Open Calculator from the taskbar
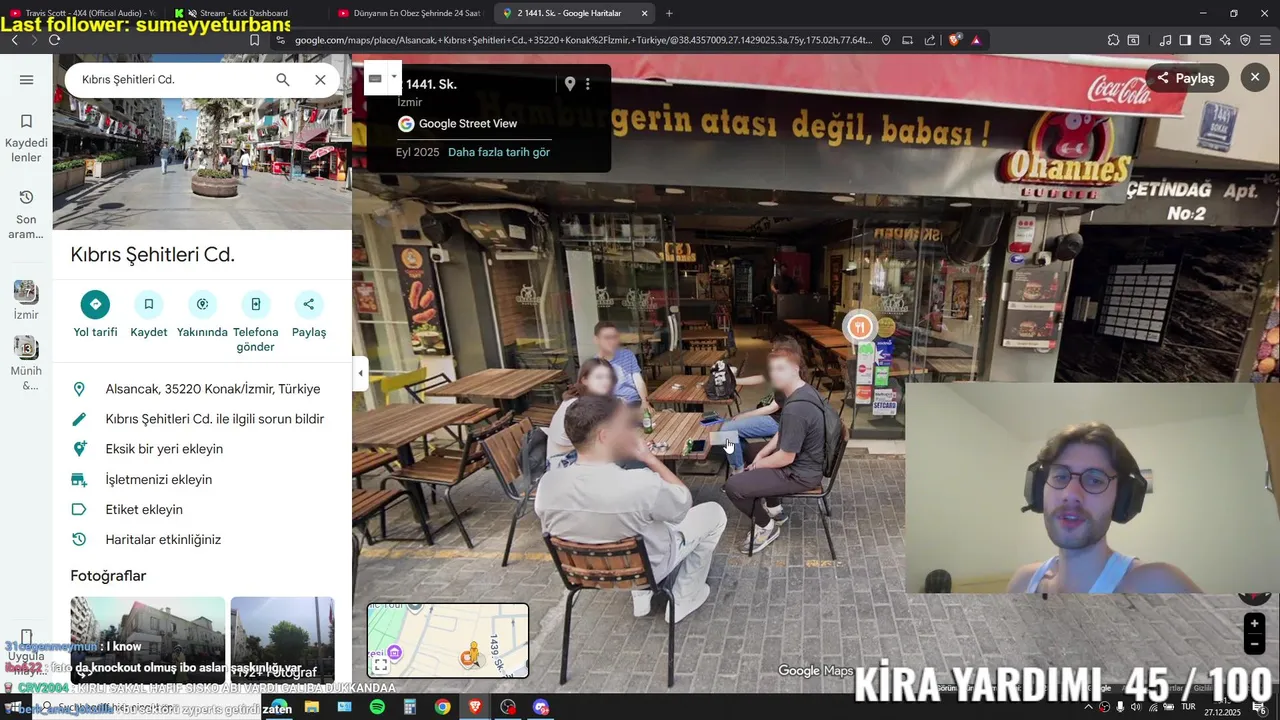 pos(410,707)
